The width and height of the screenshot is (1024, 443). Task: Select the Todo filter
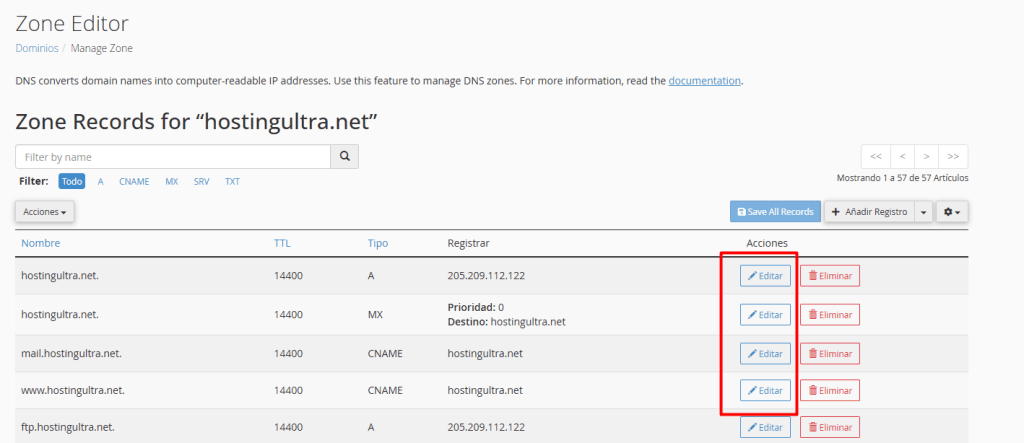pos(72,182)
